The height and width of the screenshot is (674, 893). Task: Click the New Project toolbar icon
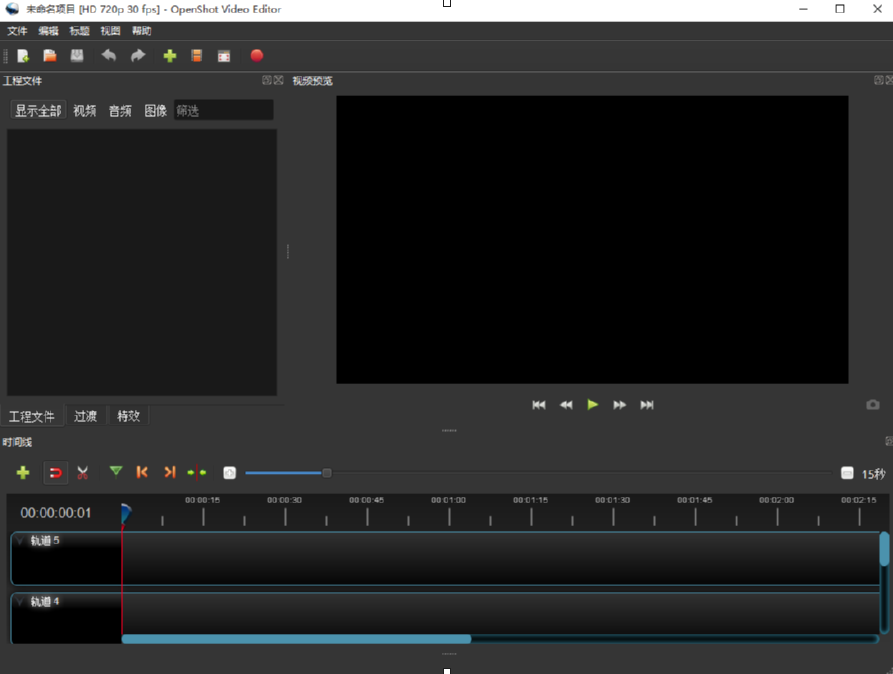pos(23,56)
